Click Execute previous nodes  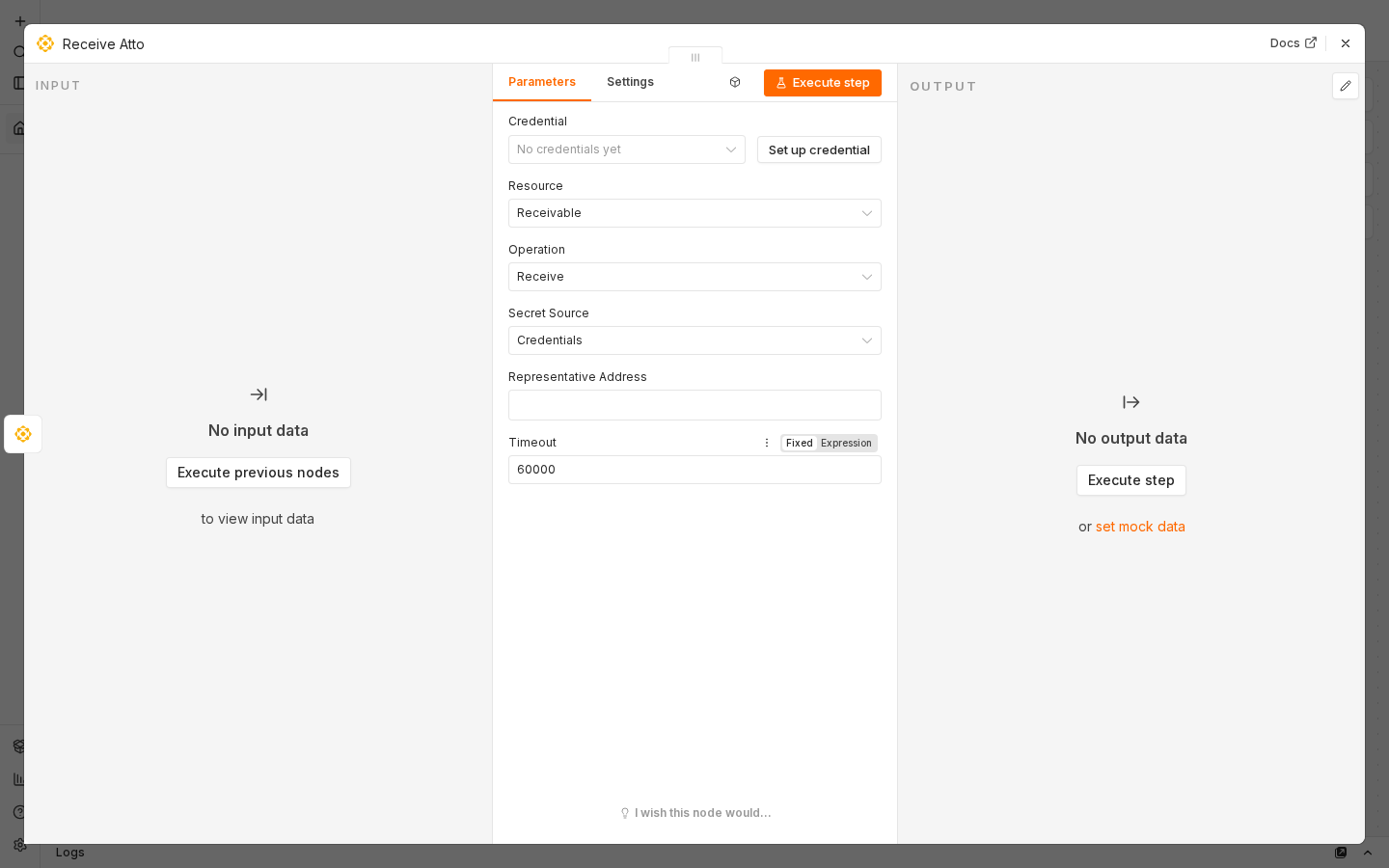pyautogui.click(x=259, y=473)
